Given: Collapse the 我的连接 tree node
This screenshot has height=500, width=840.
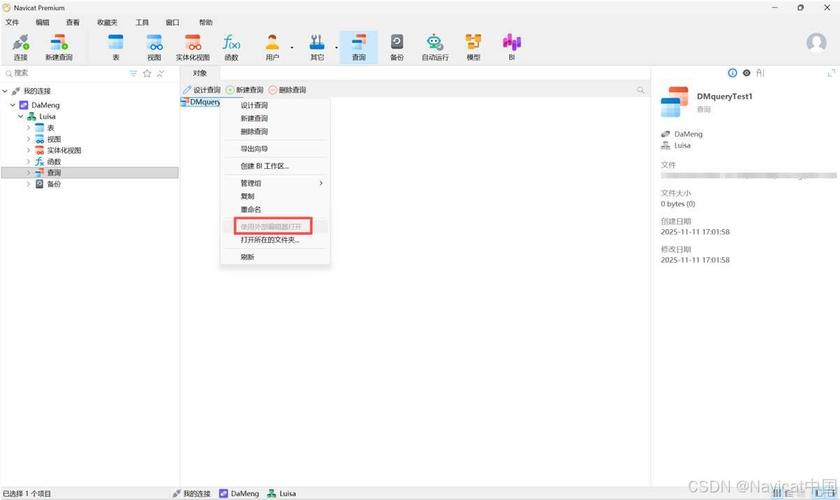Looking at the screenshot, I should (5, 91).
